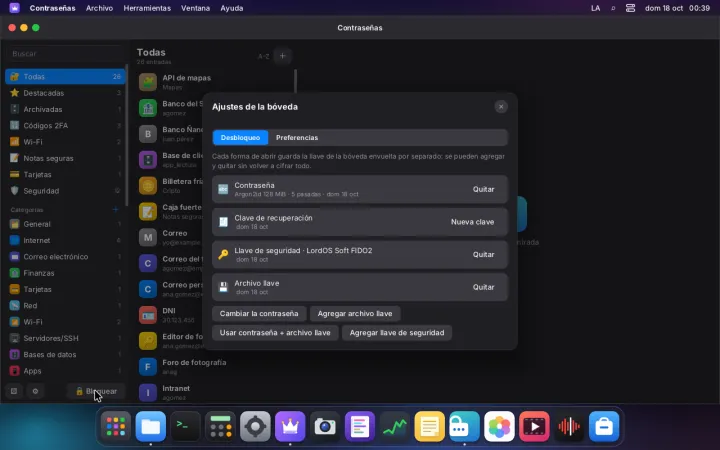Viewport: 720px width, 450px height.
Task: Open the purple text document app in dock
Action: [360, 427]
